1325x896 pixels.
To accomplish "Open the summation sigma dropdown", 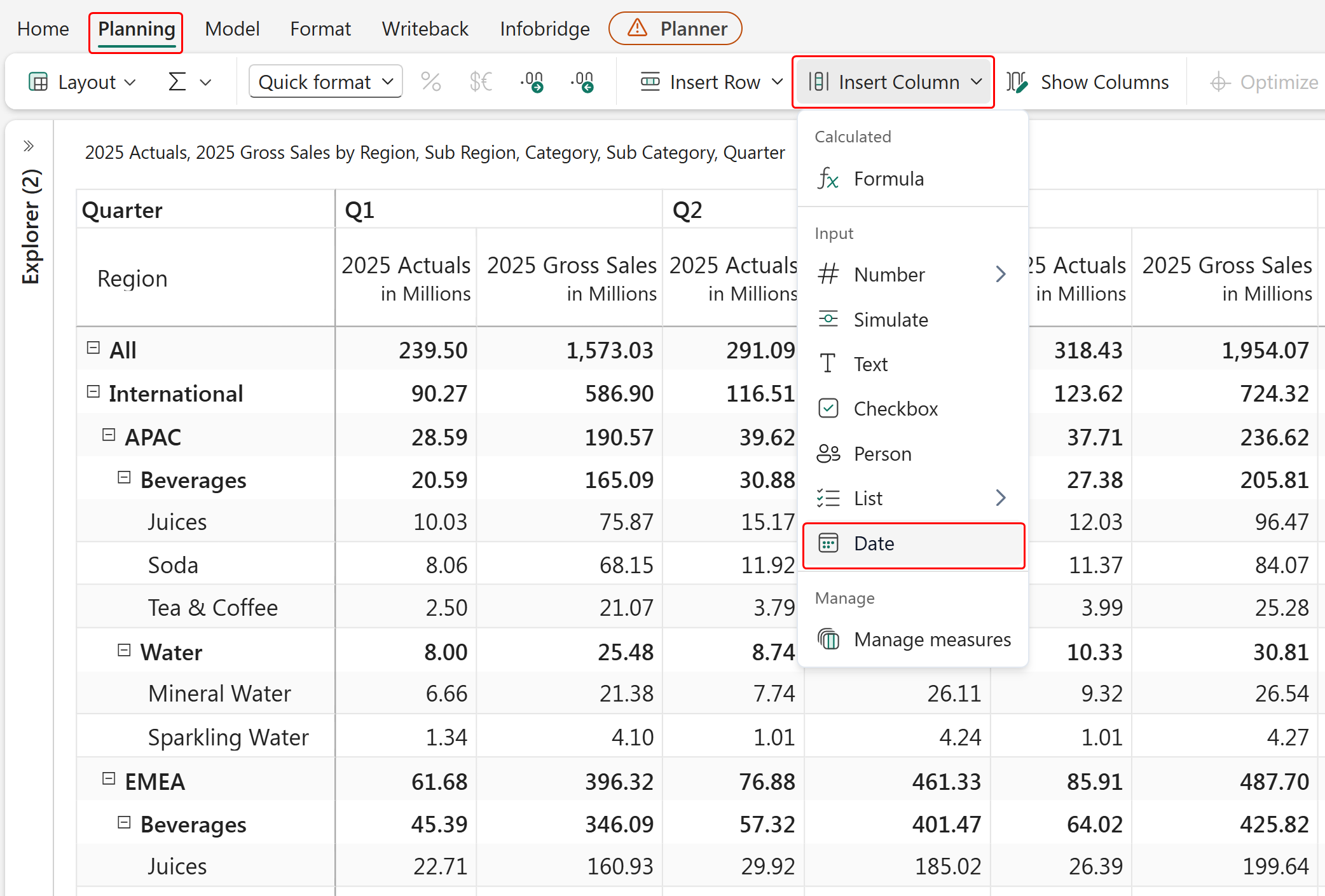I will pos(189,82).
